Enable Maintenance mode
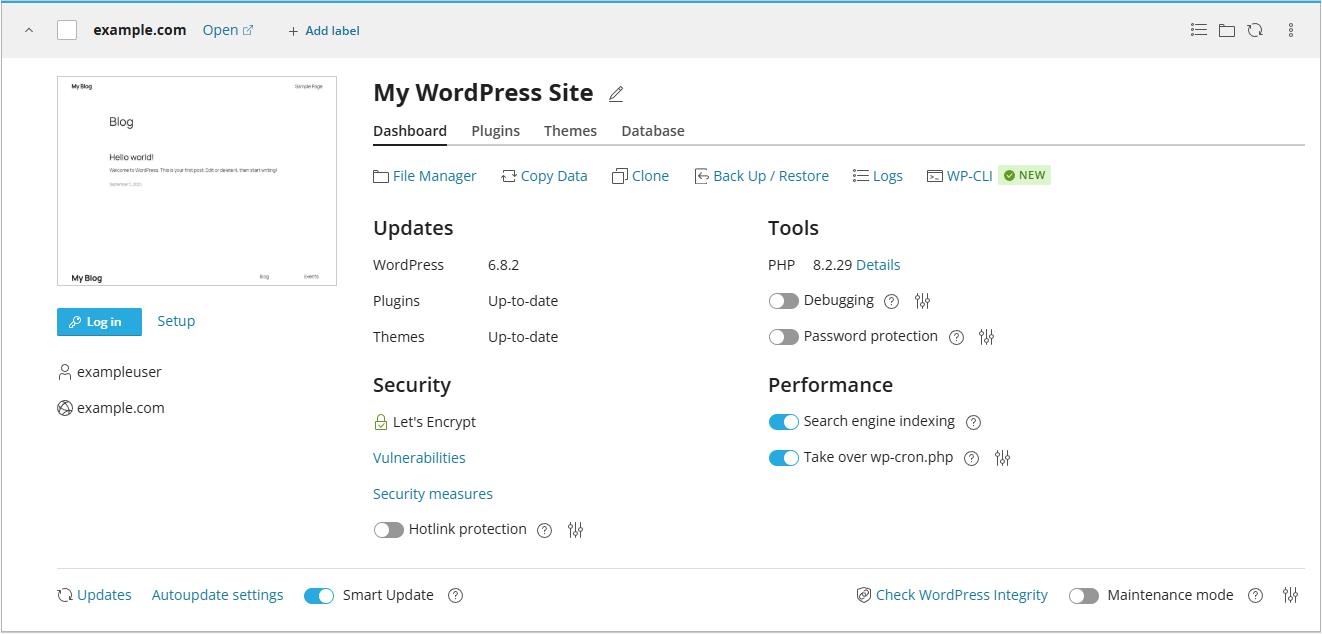The height and width of the screenshot is (634, 1322). click(x=1084, y=596)
